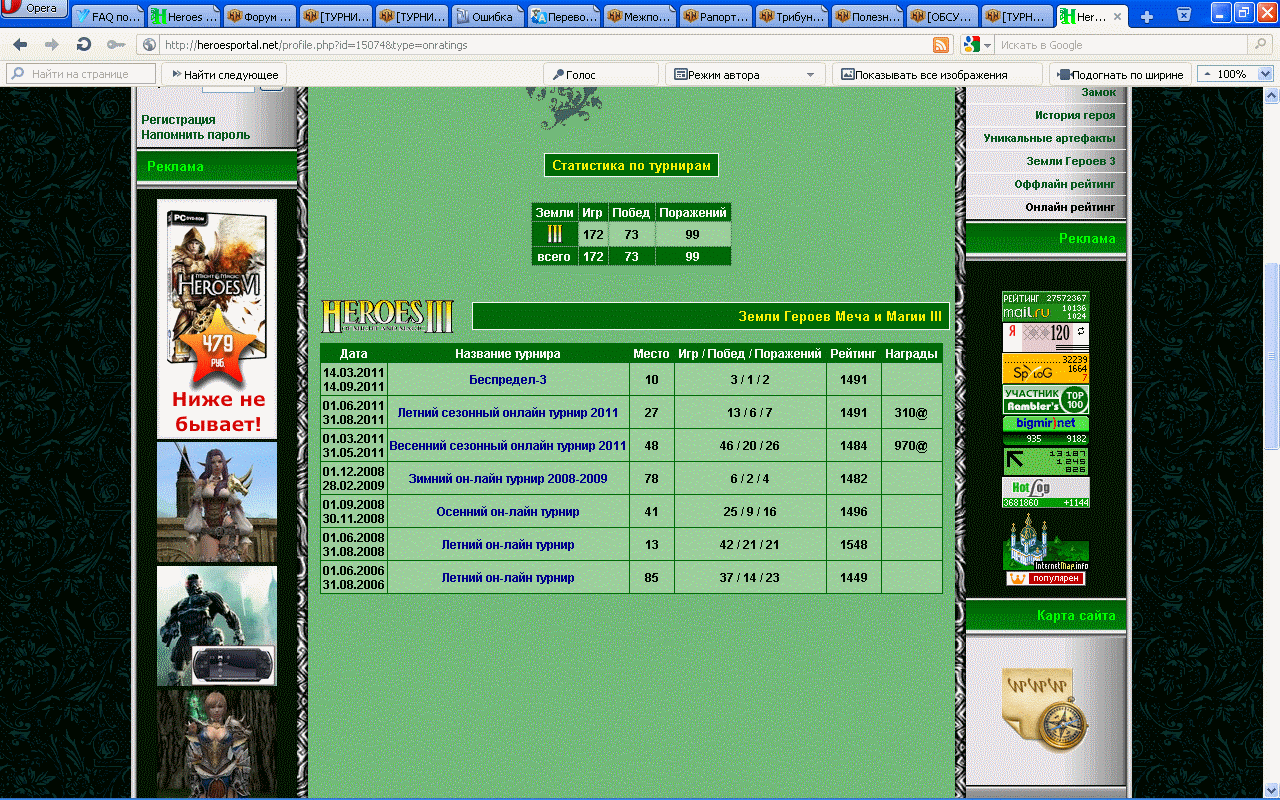Close the active Heroes tab

(1117, 17)
